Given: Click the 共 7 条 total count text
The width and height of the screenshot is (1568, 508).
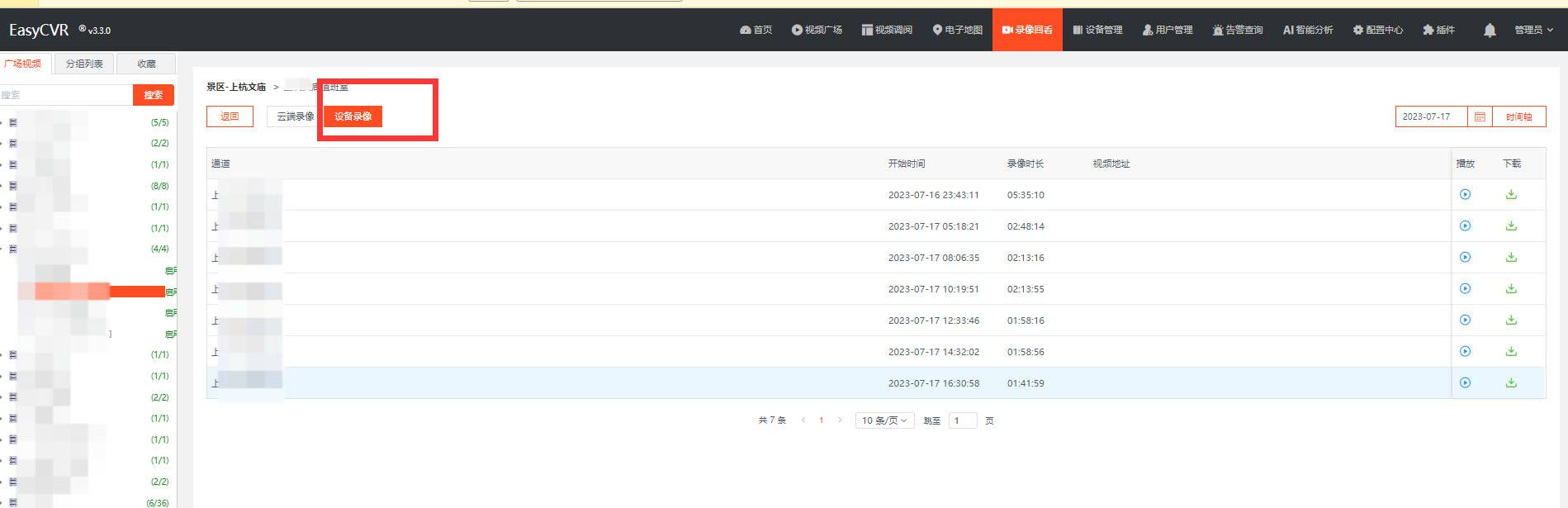Looking at the screenshot, I should (x=772, y=420).
